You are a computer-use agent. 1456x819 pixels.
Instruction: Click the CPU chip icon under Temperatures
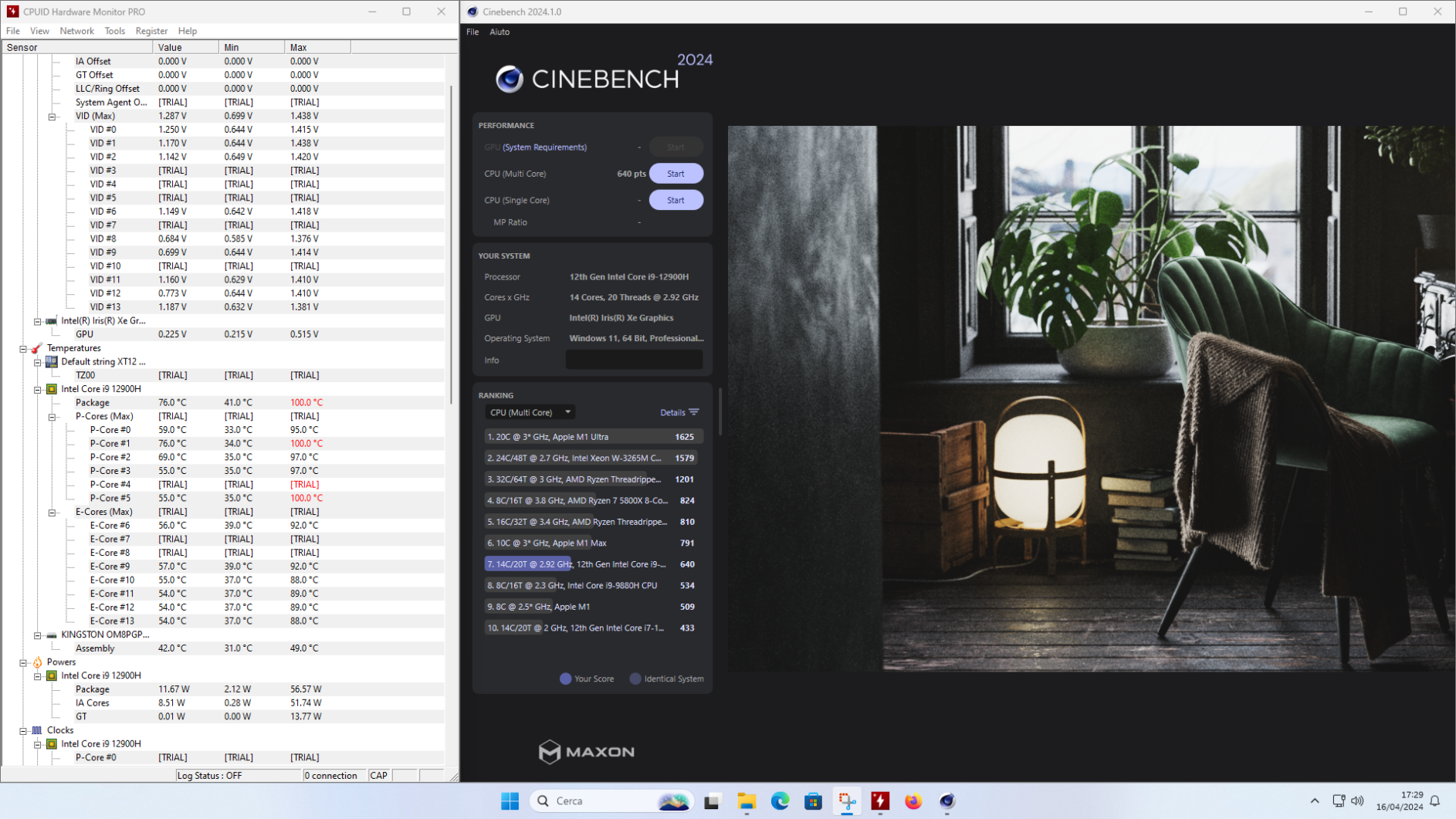coord(52,389)
